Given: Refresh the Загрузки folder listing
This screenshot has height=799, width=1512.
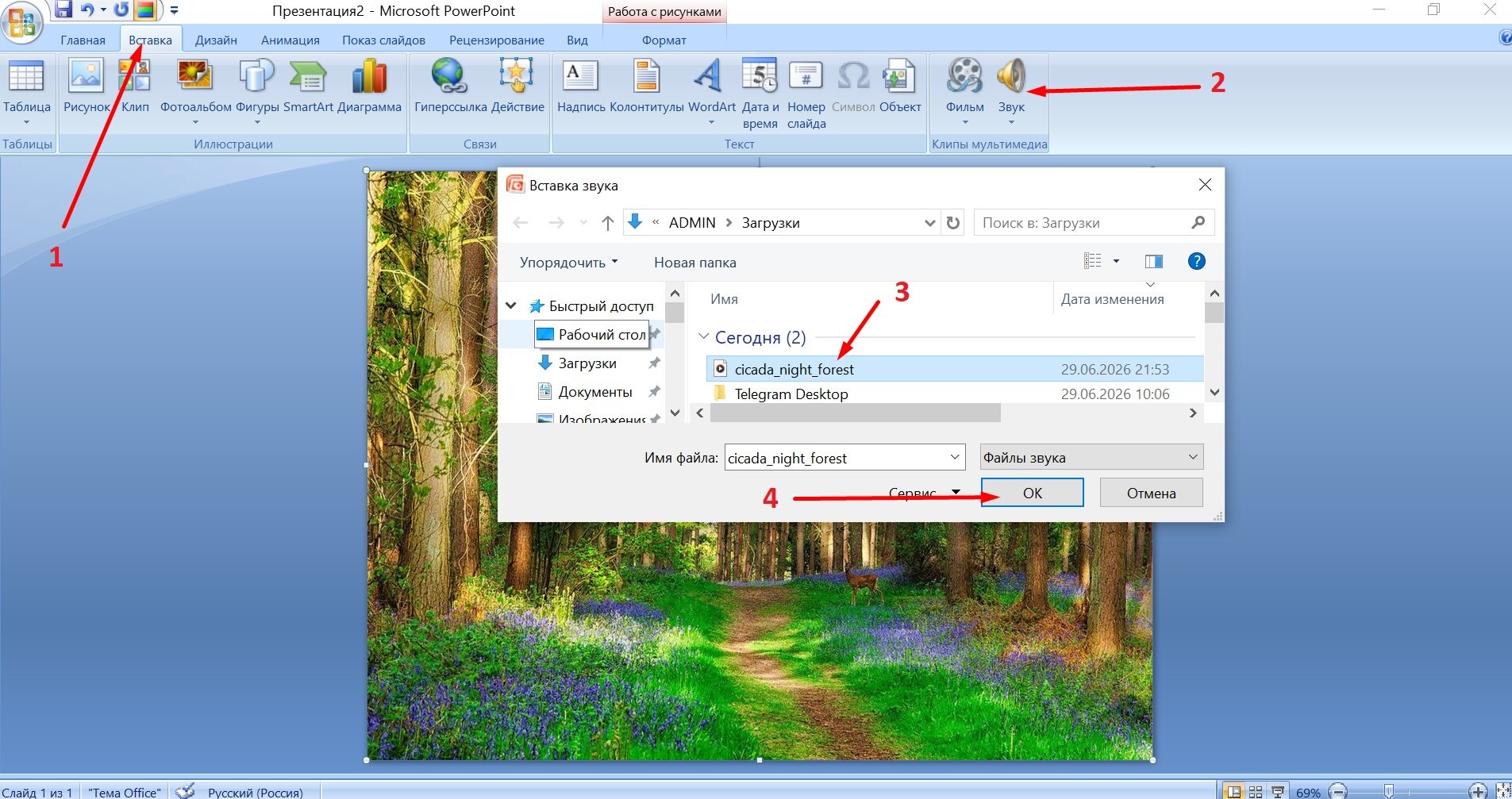Looking at the screenshot, I should pos(953,223).
